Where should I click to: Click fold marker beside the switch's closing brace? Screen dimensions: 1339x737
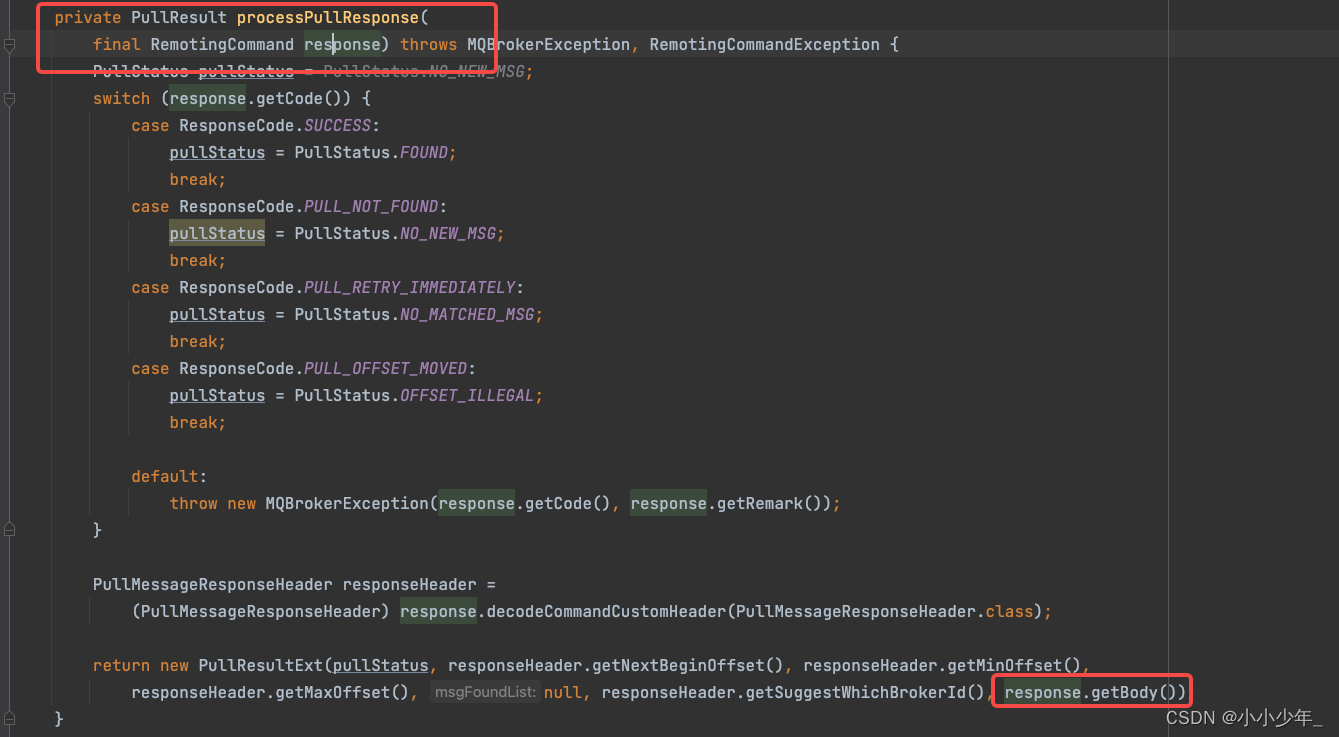coord(8,530)
